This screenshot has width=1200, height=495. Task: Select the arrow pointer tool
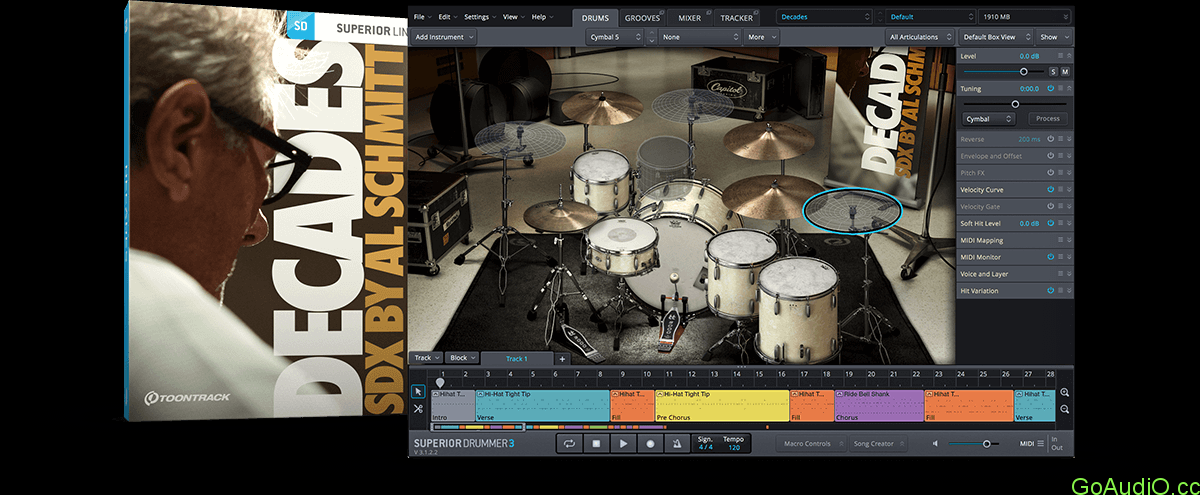click(418, 391)
